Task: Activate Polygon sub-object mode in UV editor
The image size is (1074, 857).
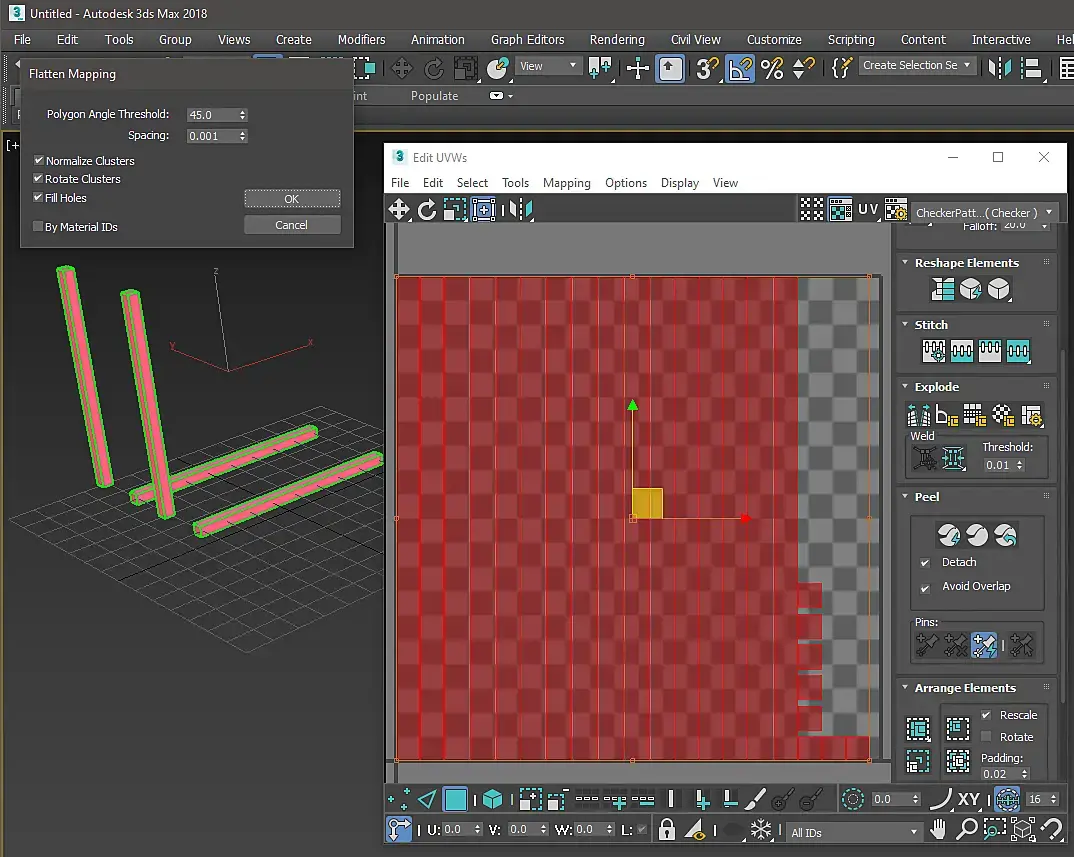Action: (456, 799)
